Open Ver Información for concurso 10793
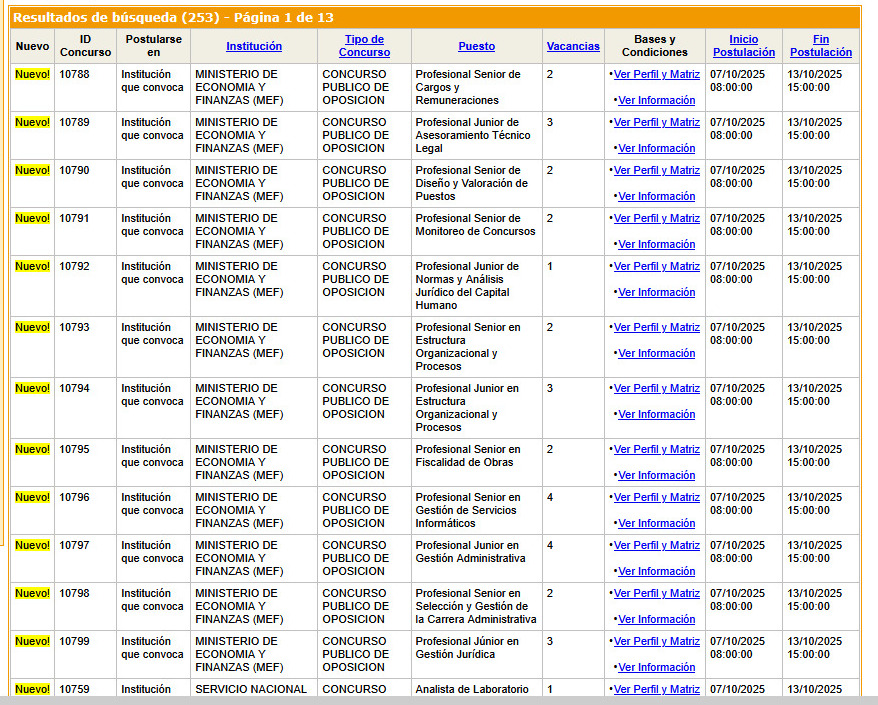This screenshot has height=705, width=878. click(656, 353)
